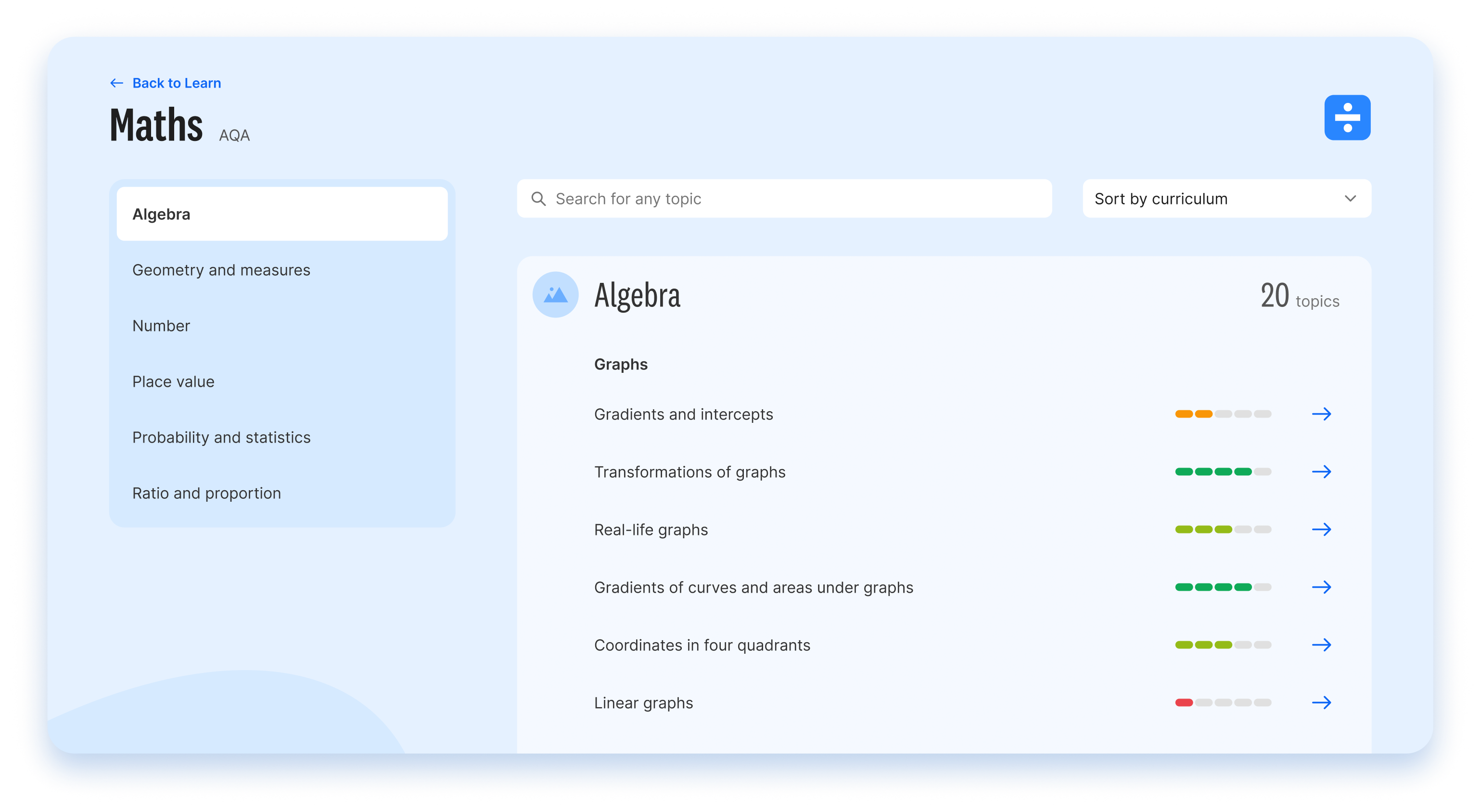Open Gradients and intercepts via arrow
The image size is (1481, 812).
pos(1321,414)
